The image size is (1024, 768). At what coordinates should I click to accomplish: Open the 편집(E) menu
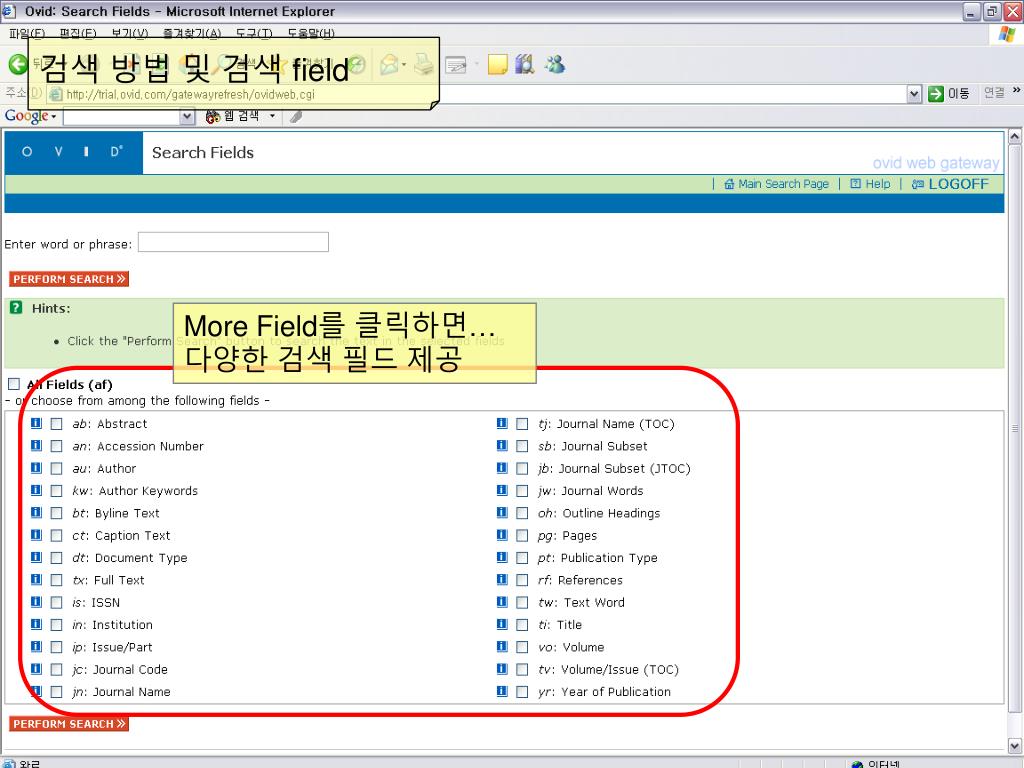tap(78, 33)
